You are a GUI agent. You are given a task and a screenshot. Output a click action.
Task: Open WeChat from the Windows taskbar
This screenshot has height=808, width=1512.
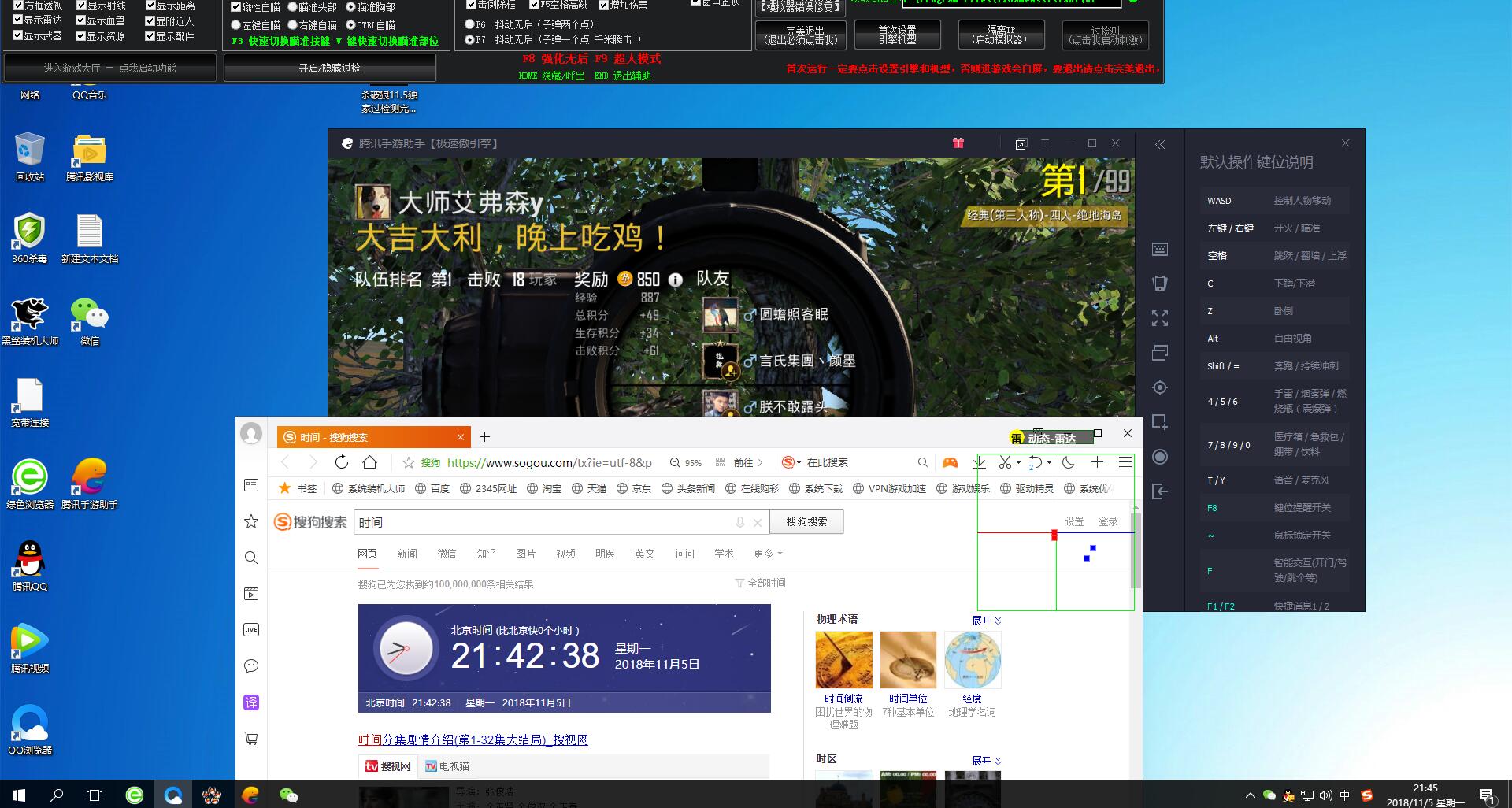pos(289,795)
